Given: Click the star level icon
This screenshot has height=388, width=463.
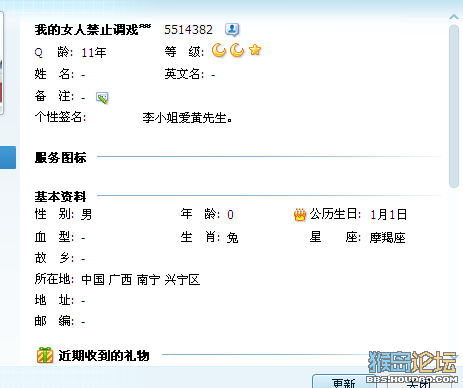Looking at the screenshot, I should point(255,50).
